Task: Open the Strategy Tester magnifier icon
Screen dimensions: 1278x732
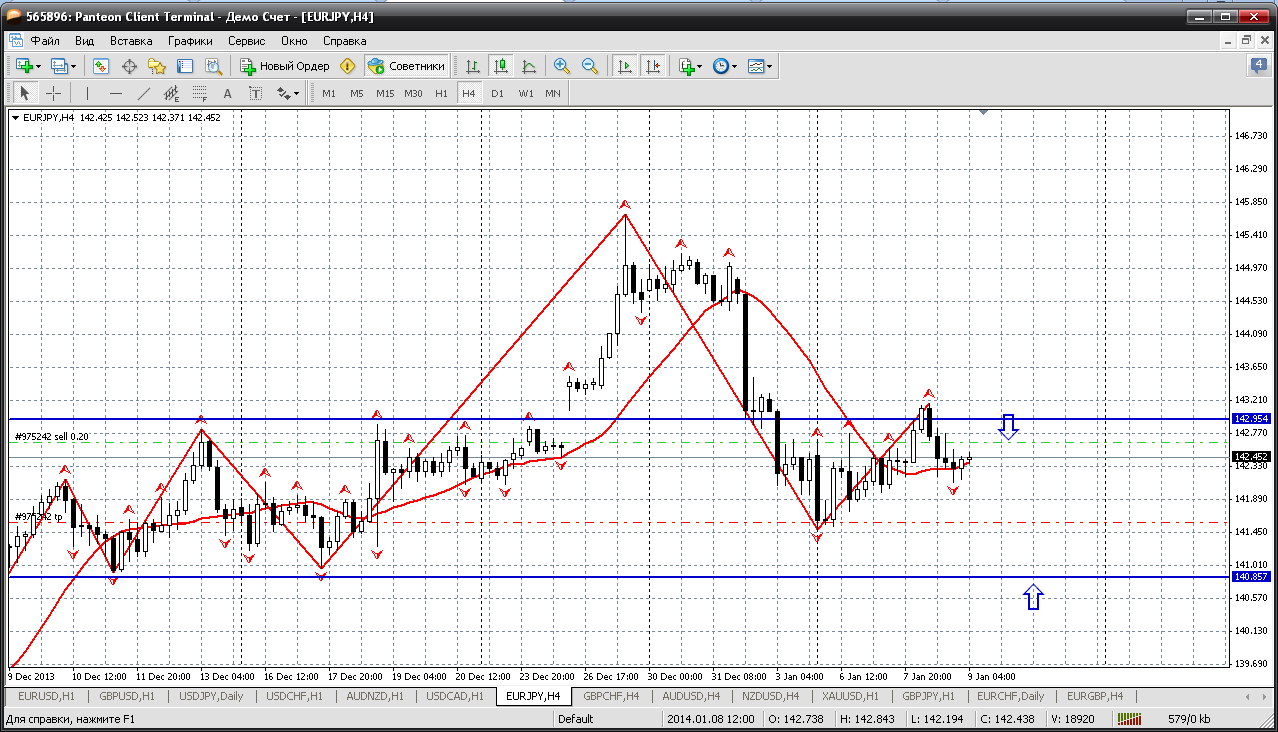Action: pos(213,66)
